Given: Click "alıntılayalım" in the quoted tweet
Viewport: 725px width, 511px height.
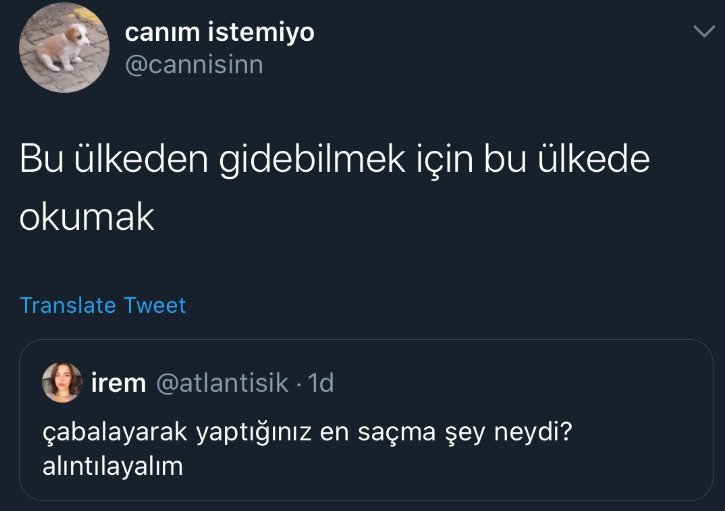Looking at the screenshot, I should 113,465.
